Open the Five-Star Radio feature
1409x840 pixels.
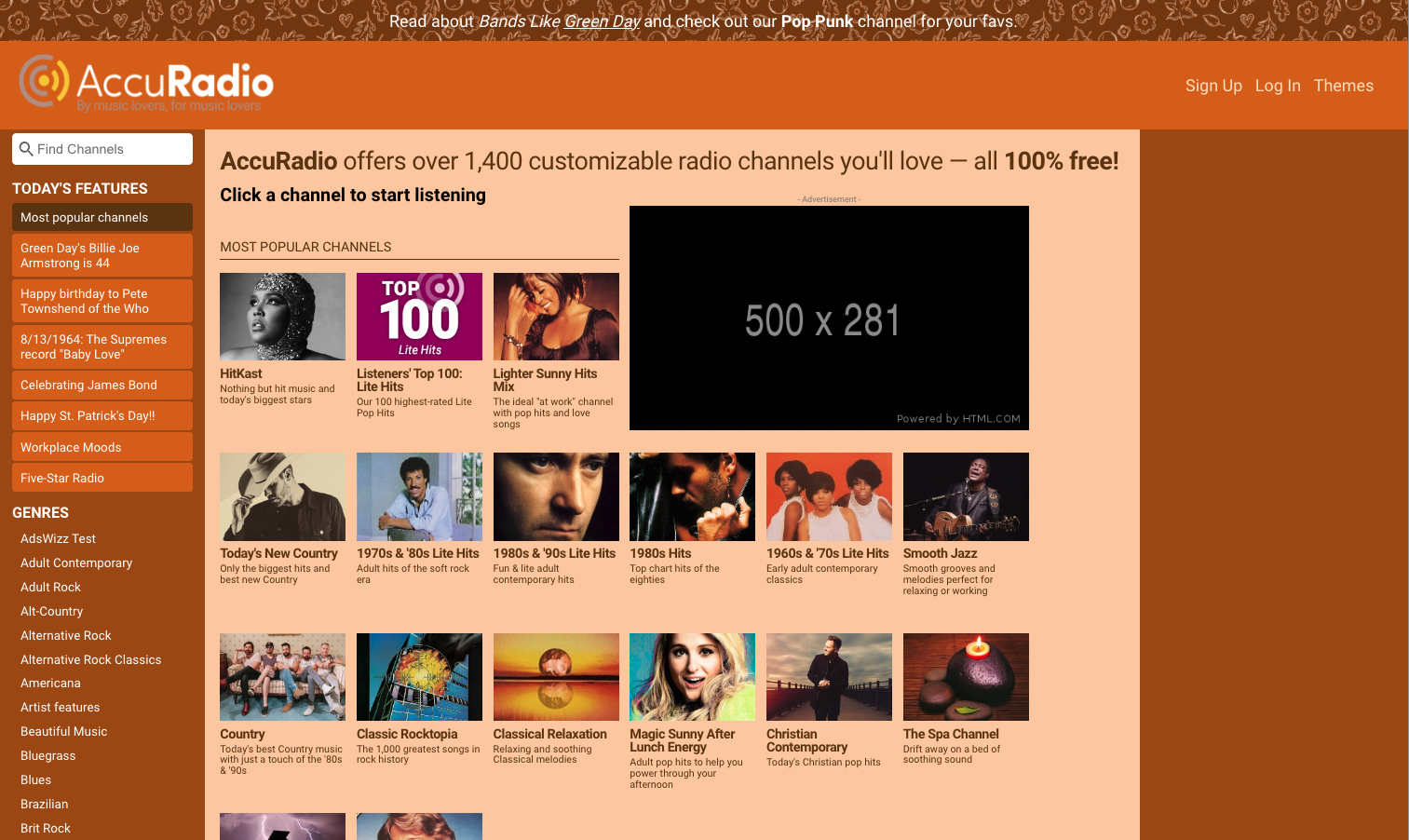(102, 478)
